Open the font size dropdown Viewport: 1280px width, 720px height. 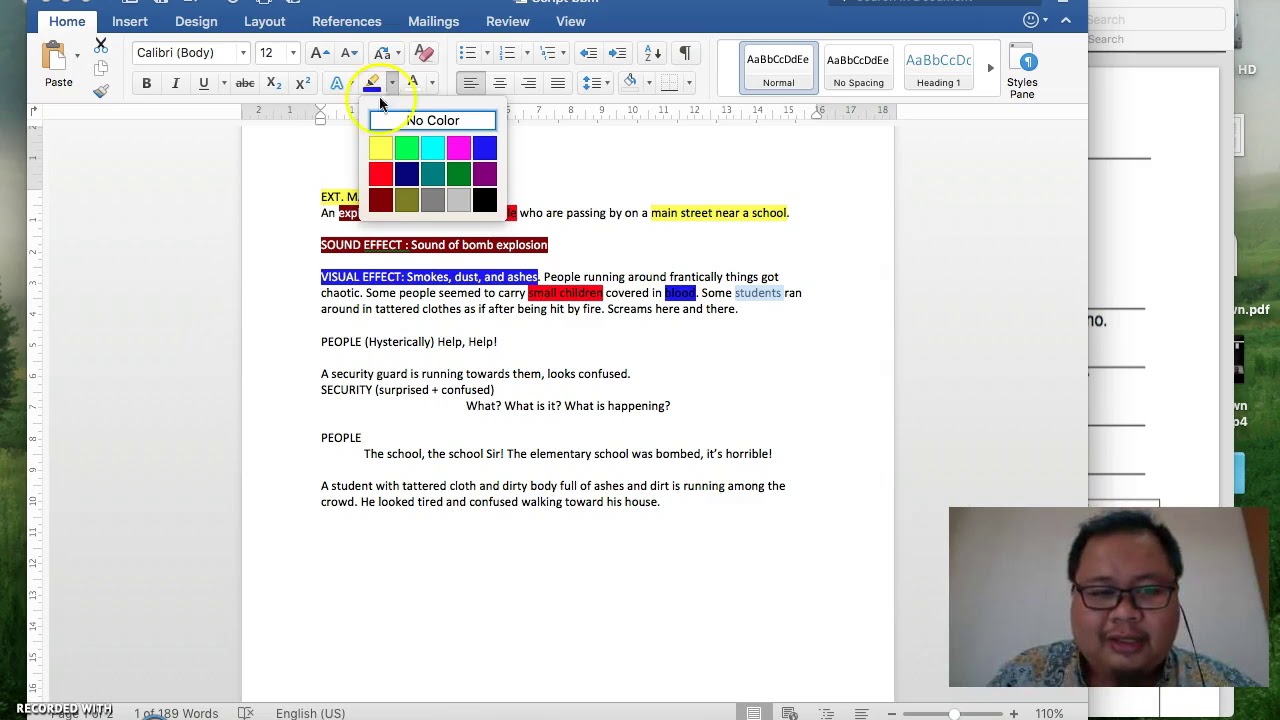pyautogui.click(x=292, y=53)
